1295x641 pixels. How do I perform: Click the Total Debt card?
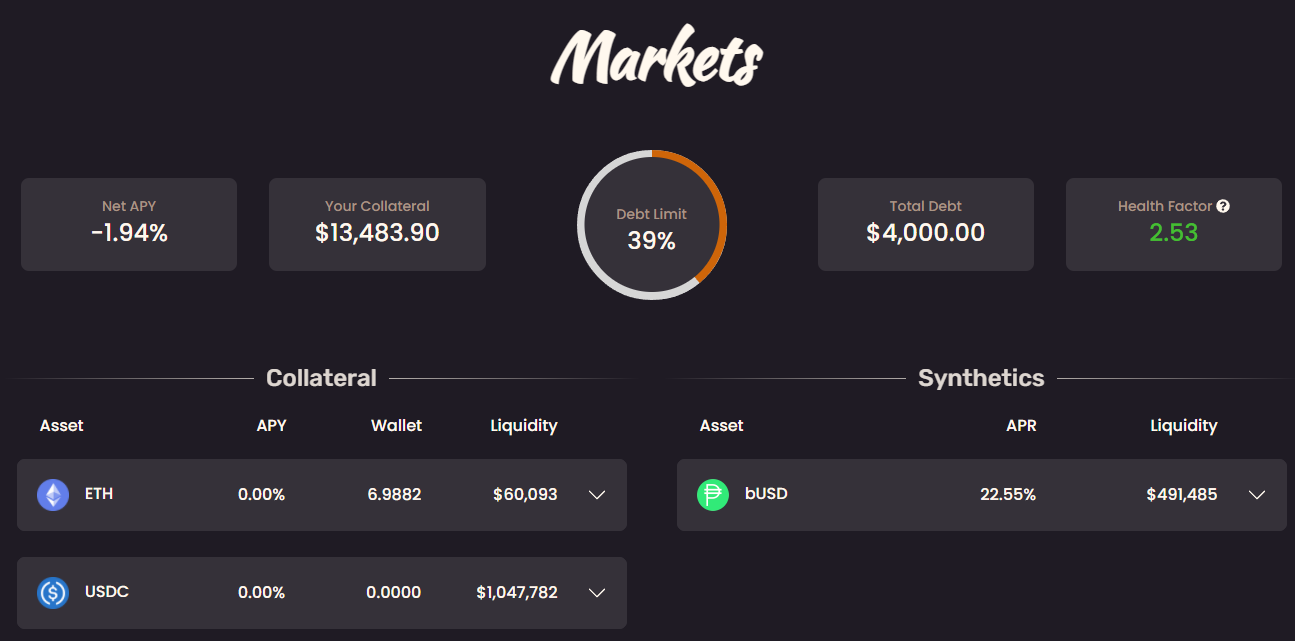tap(926, 224)
